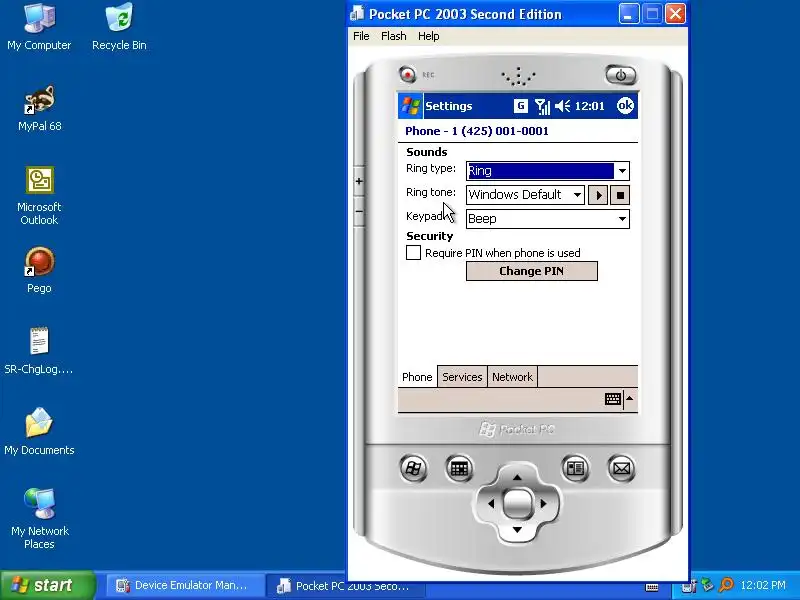Image resolution: width=800 pixels, height=600 pixels.
Task: Click the D-pad down arrow
Action: coord(517,530)
